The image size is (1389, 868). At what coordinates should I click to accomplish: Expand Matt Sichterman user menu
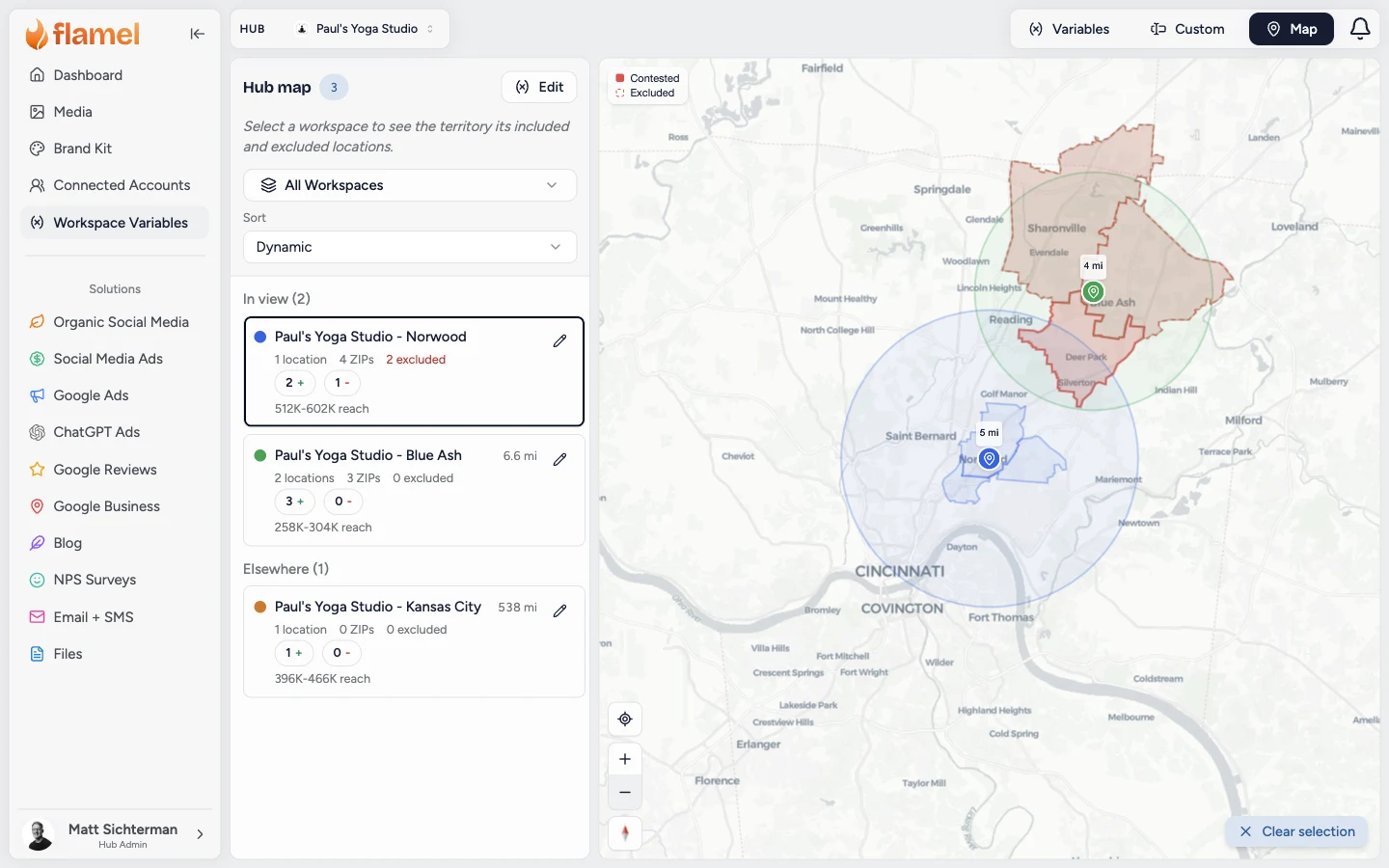tap(115, 834)
